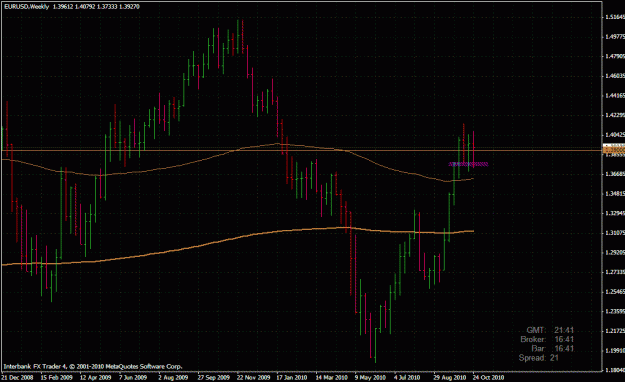Click the Bar: 16:41 readout
This screenshot has width=625, height=382.
553,349
